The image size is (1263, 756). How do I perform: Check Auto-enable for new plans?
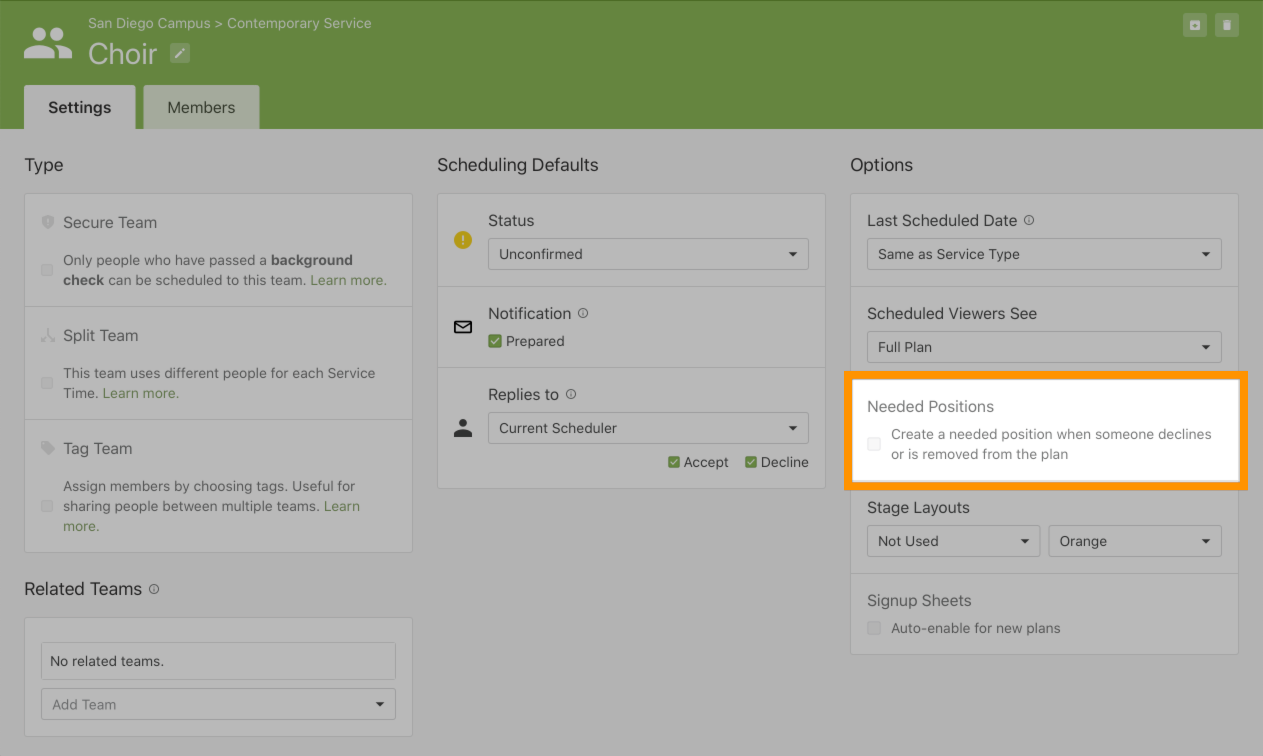[874, 628]
